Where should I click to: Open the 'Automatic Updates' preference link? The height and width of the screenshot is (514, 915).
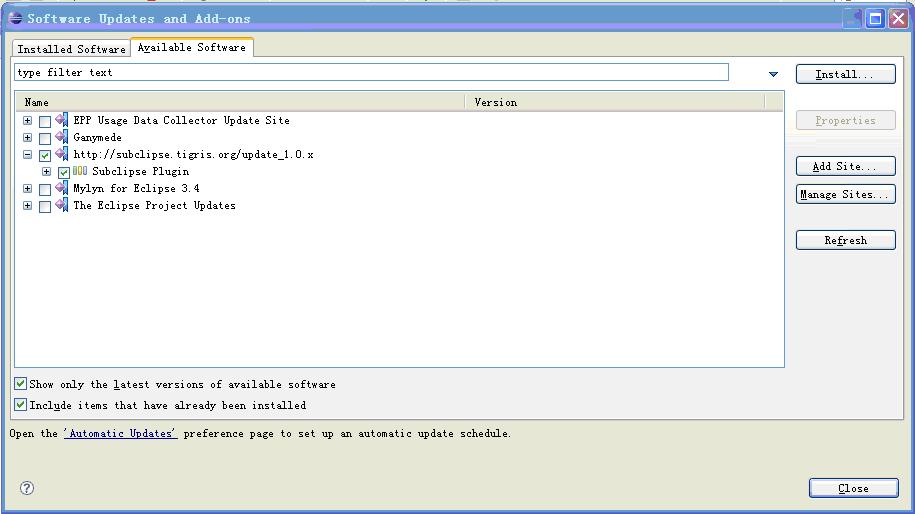click(120, 433)
